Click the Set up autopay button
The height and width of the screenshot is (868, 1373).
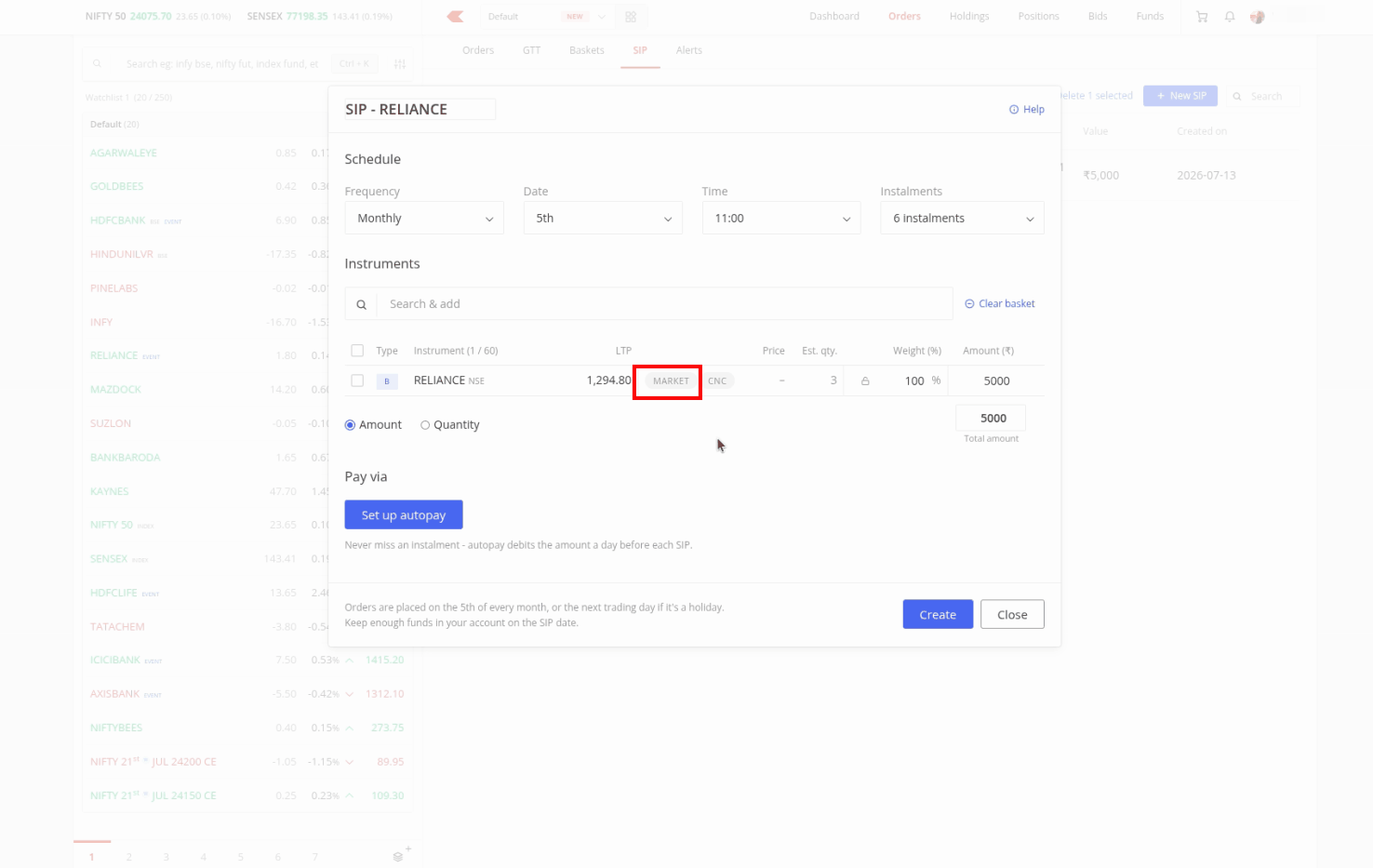click(404, 515)
